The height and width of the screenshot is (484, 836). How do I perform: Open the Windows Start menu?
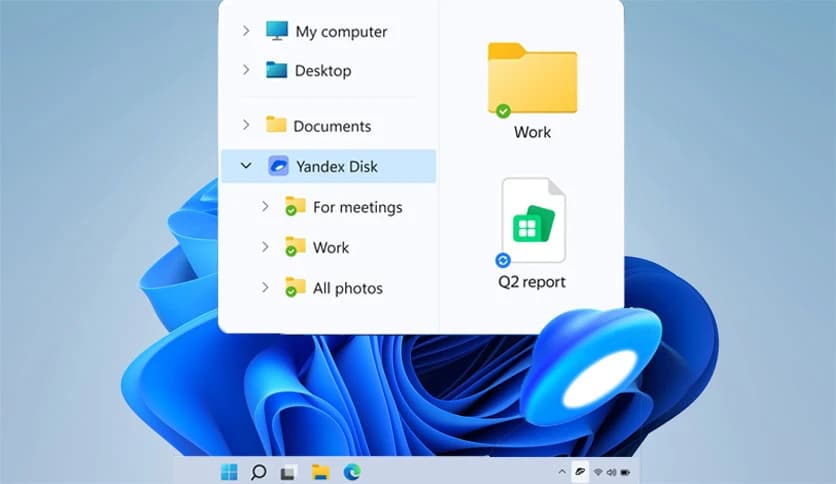pyautogui.click(x=229, y=472)
